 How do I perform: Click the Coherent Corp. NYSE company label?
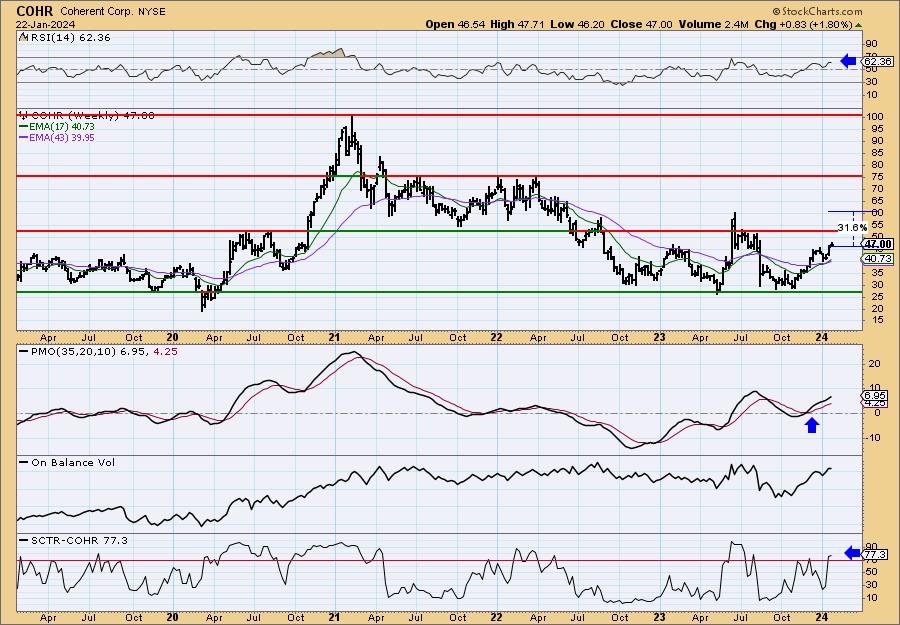click(x=113, y=11)
